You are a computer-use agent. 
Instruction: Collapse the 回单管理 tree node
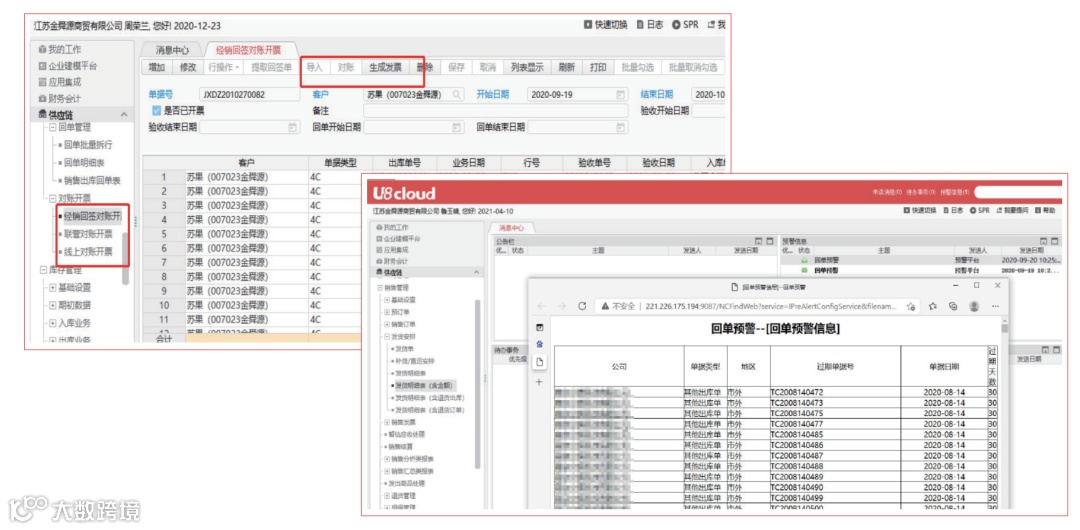click(x=52, y=128)
